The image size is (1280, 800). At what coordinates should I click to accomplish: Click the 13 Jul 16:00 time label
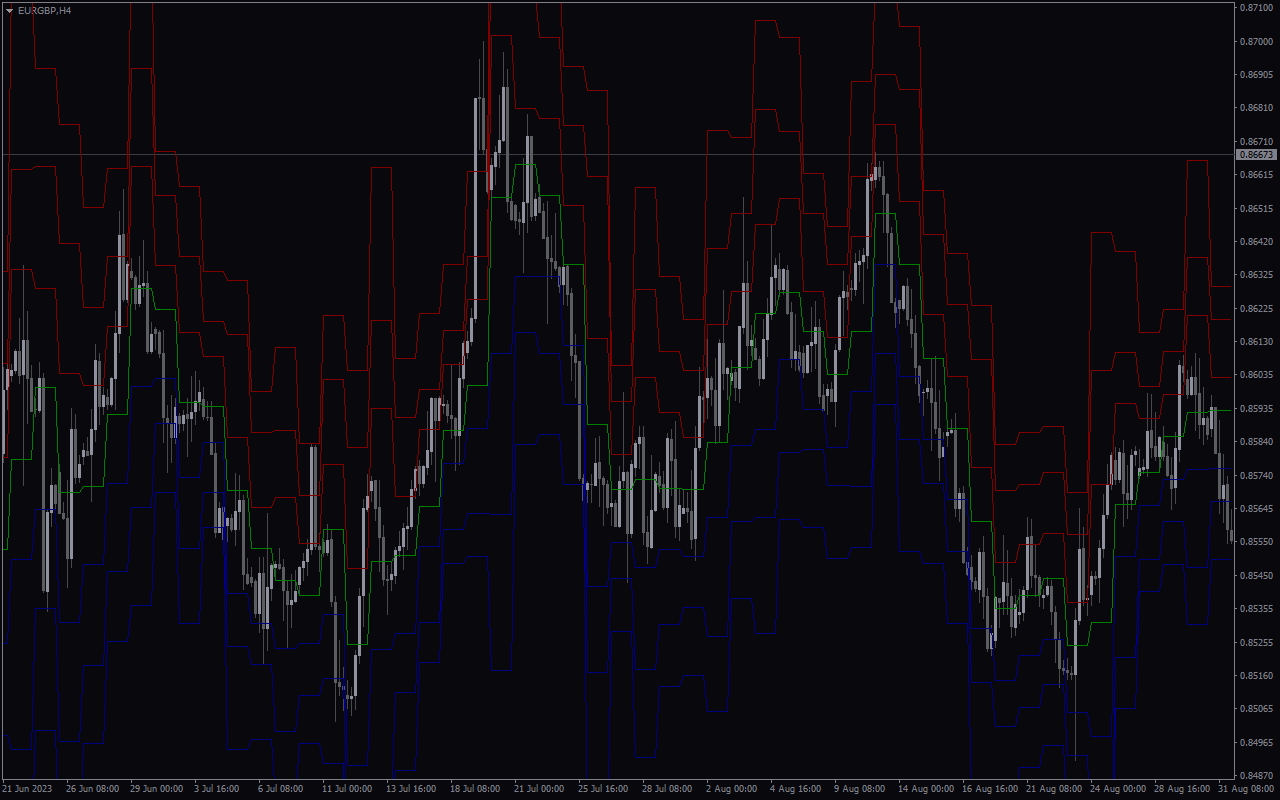[x=410, y=789]
